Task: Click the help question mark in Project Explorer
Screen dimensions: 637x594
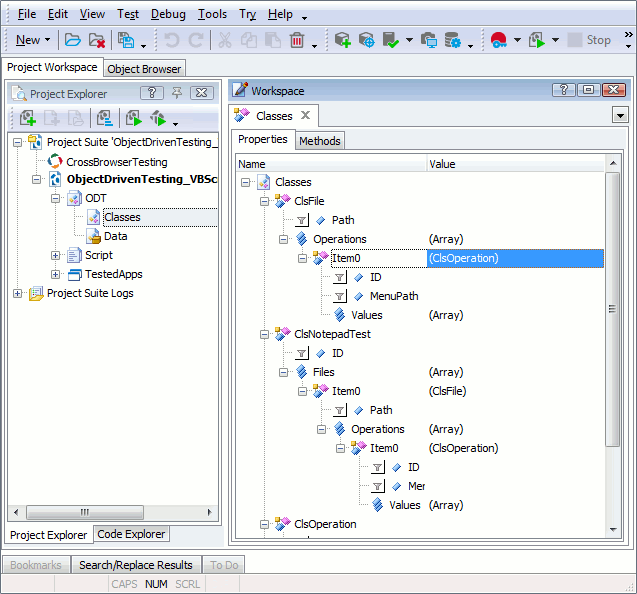Action: point(152,92)
